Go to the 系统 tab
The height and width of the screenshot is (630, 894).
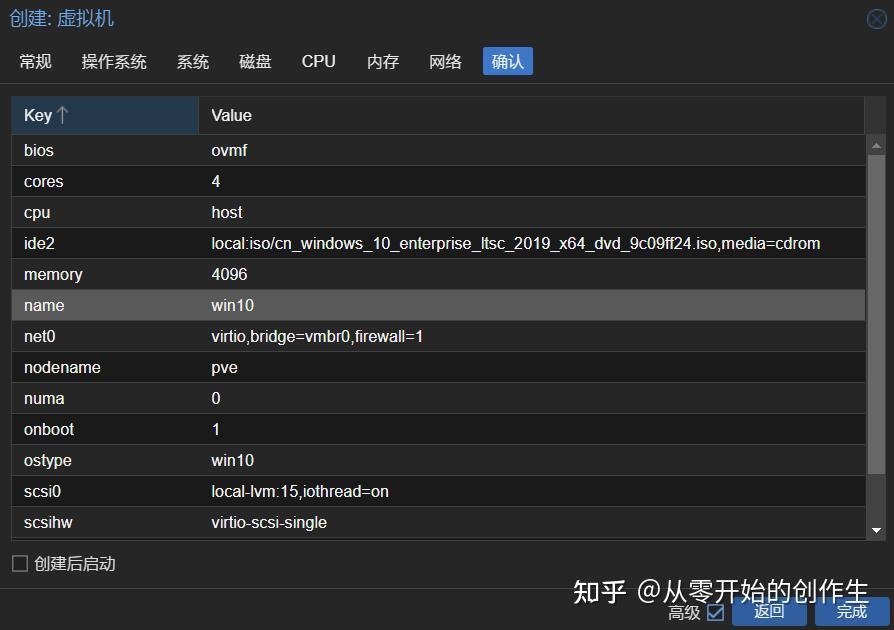(x=193, y=62)
